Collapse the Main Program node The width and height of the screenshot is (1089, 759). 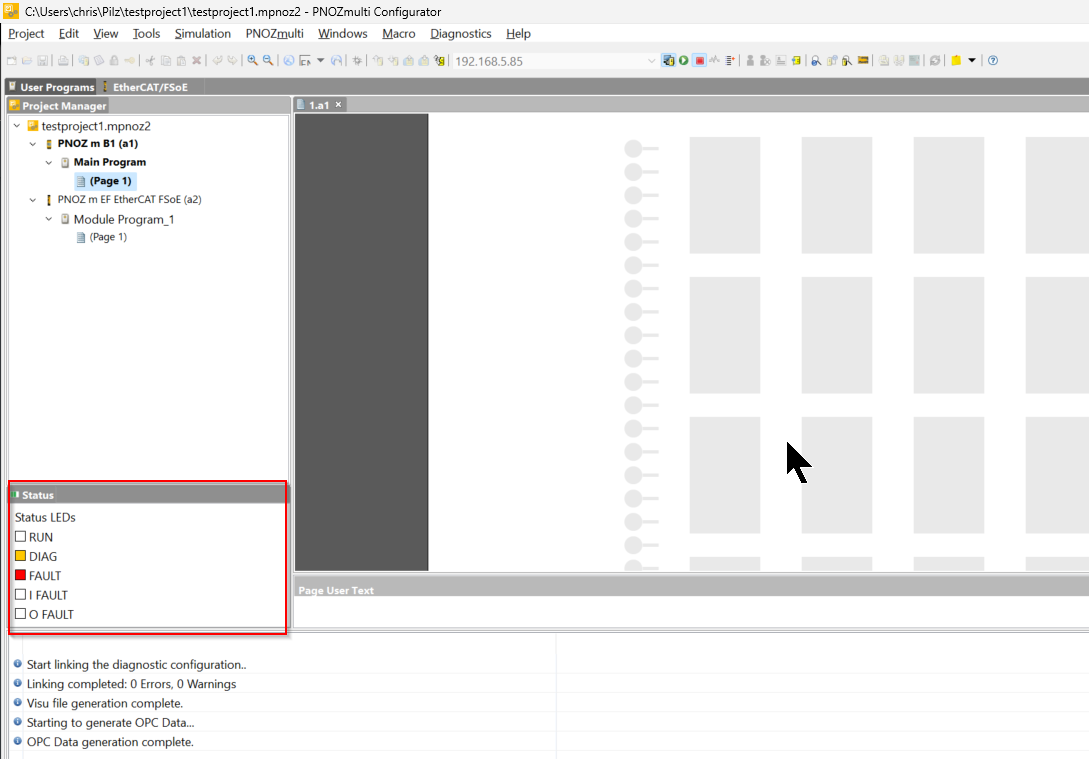point(49,162)
